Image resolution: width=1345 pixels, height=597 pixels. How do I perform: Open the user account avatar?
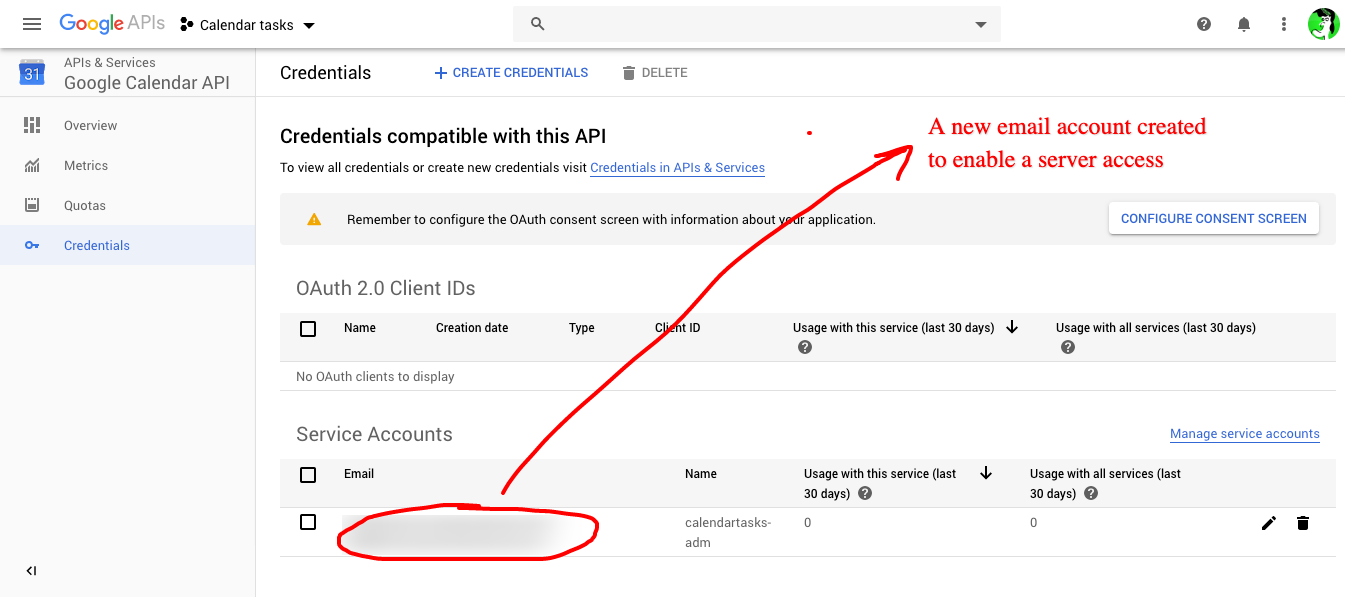(x=1324, y=24)
